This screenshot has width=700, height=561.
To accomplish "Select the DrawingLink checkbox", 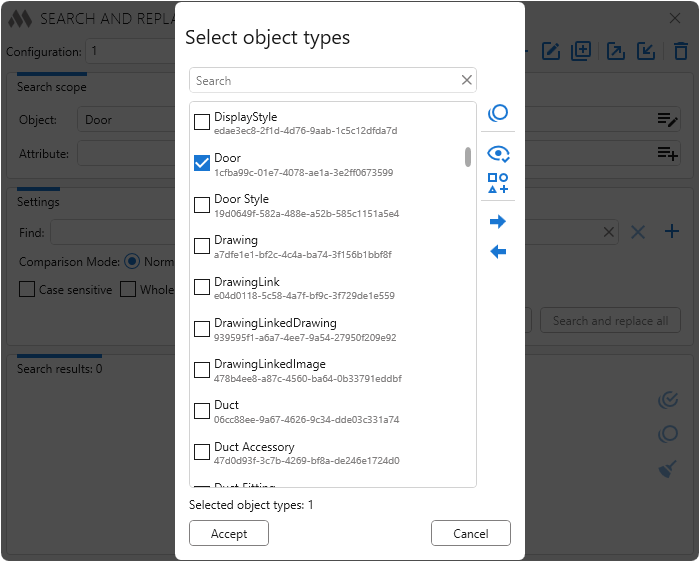I will coord(202,288).
